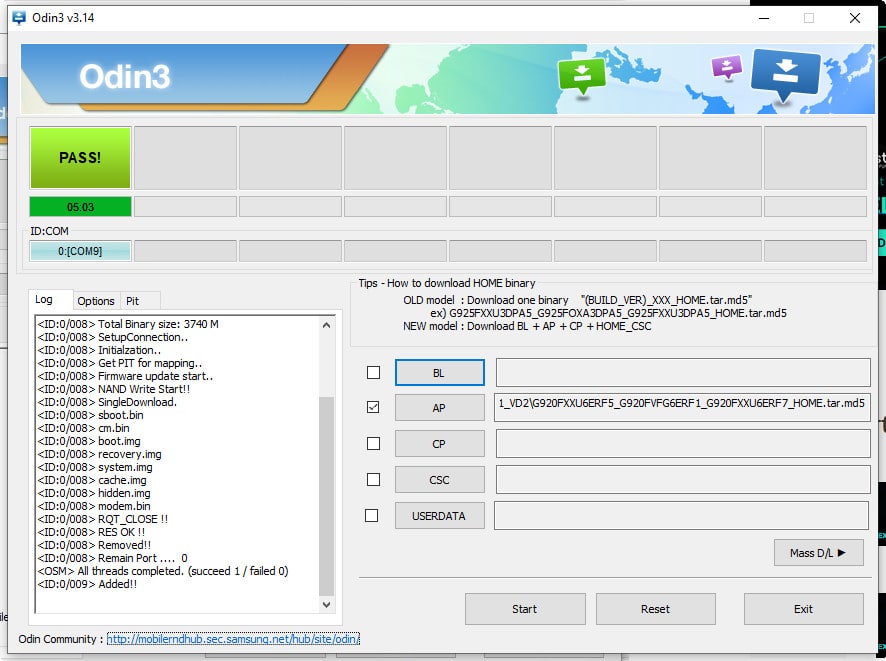Click the 'boot.img' log line
Screen dimensions: 886x661
click(89, 441)
